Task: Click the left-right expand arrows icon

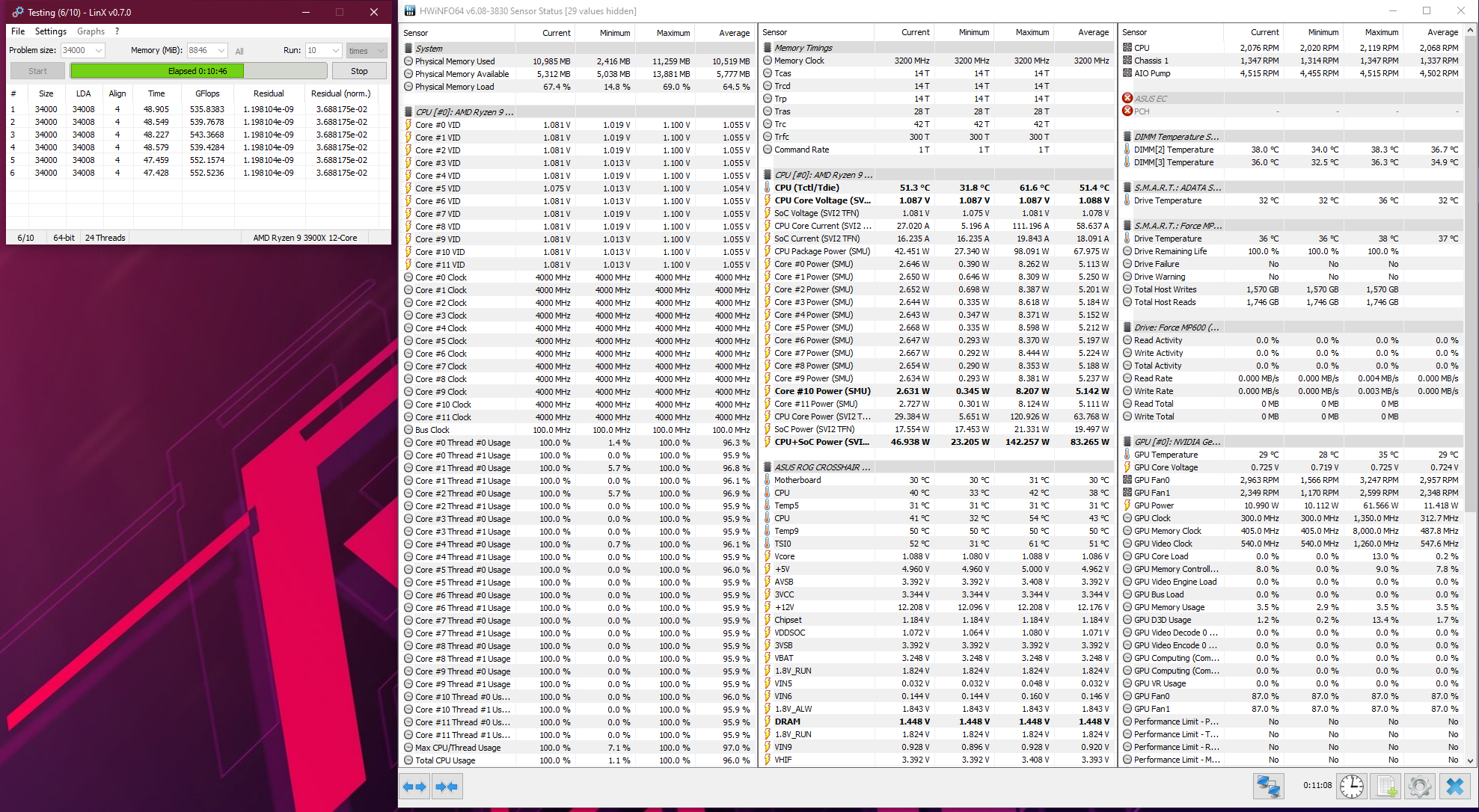Action: pyautogui.click(x=414, y=787)
